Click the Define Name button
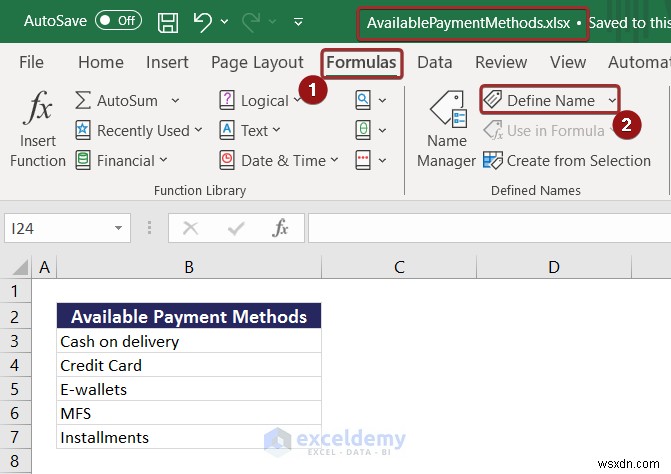 coord(539,101)
